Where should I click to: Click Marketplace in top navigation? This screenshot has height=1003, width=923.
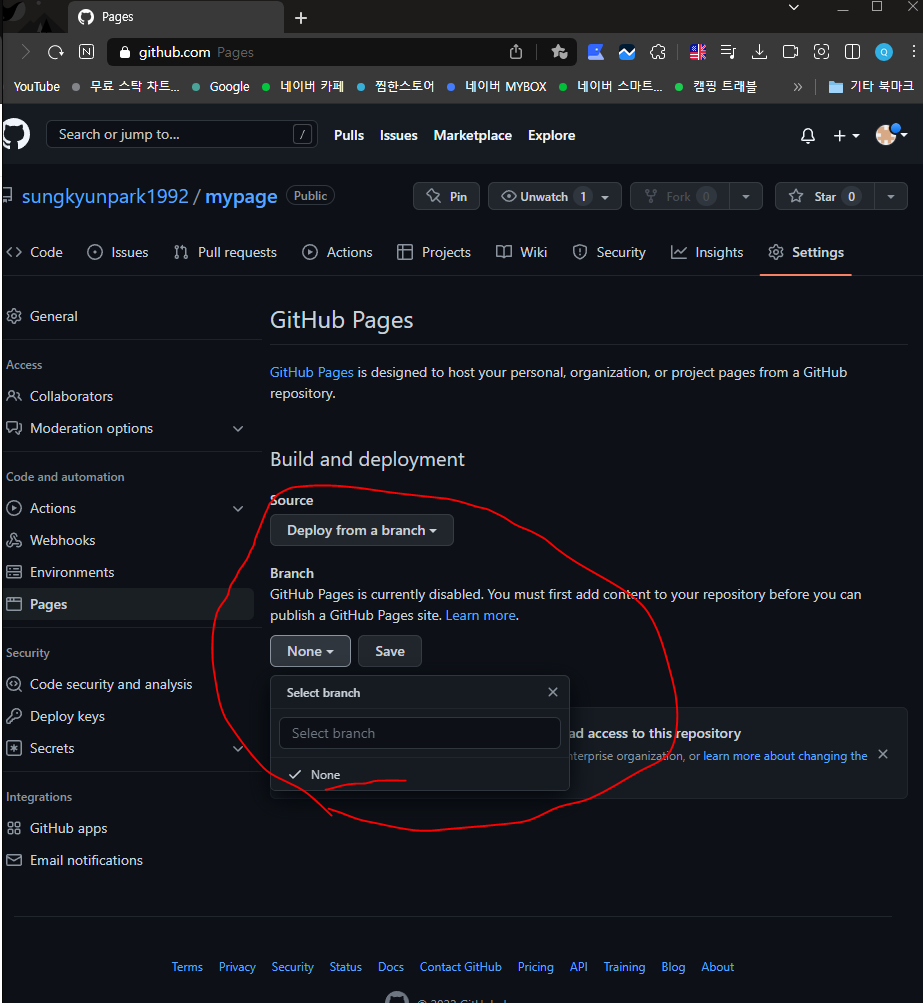[x=473, y=136]
